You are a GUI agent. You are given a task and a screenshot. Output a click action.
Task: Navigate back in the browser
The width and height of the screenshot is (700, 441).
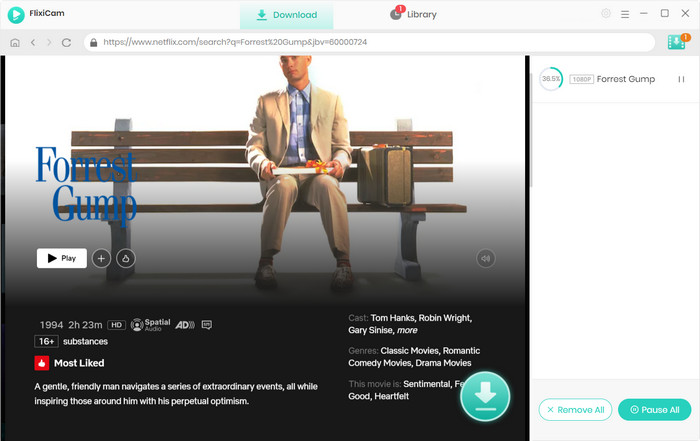(33, 42)
